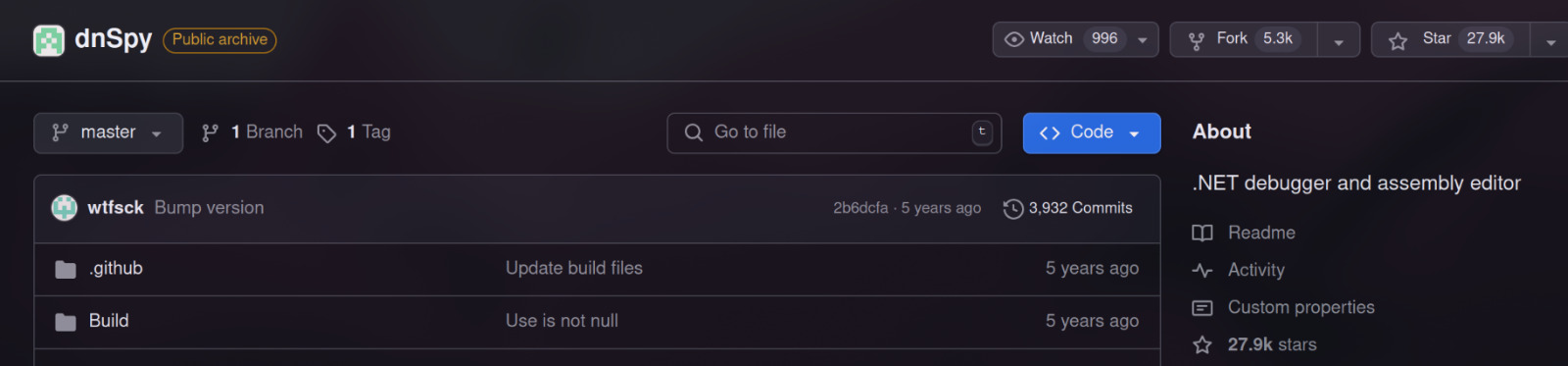Open the 2b6dcfa commit hash link
Image resolution: width=1568 pixels, height=366 pixels.
(860, 208)
